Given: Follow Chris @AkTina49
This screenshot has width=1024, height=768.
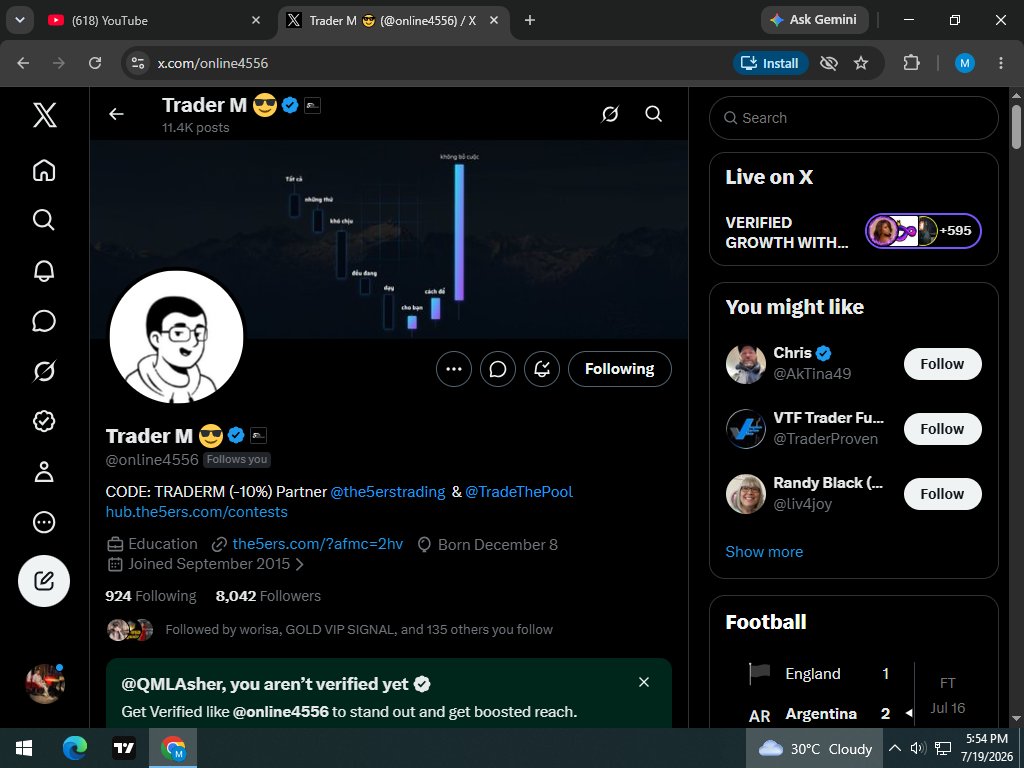Looking at the screenshot, I should [942, 364].
